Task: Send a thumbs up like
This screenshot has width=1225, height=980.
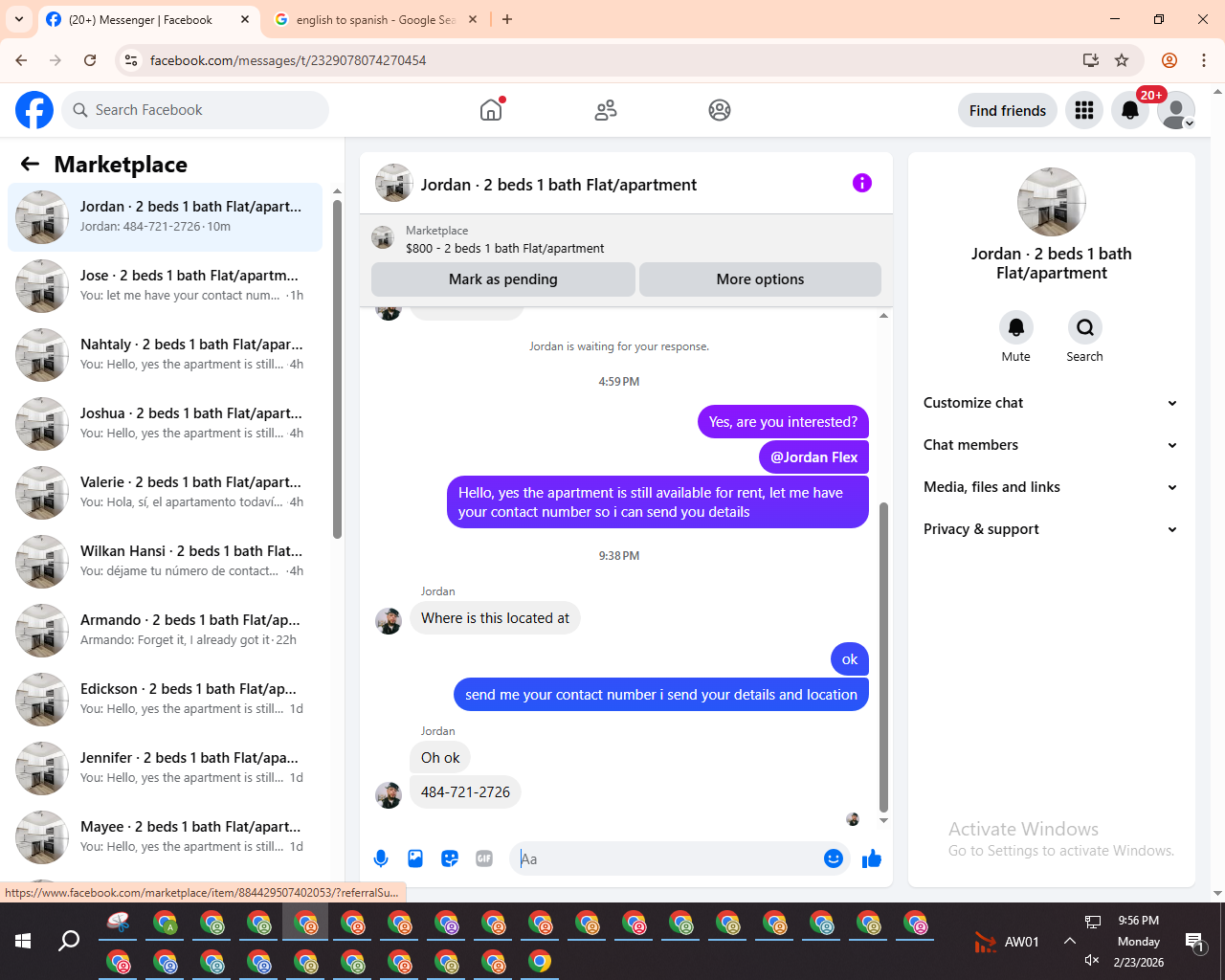Action: pos(871,858)
